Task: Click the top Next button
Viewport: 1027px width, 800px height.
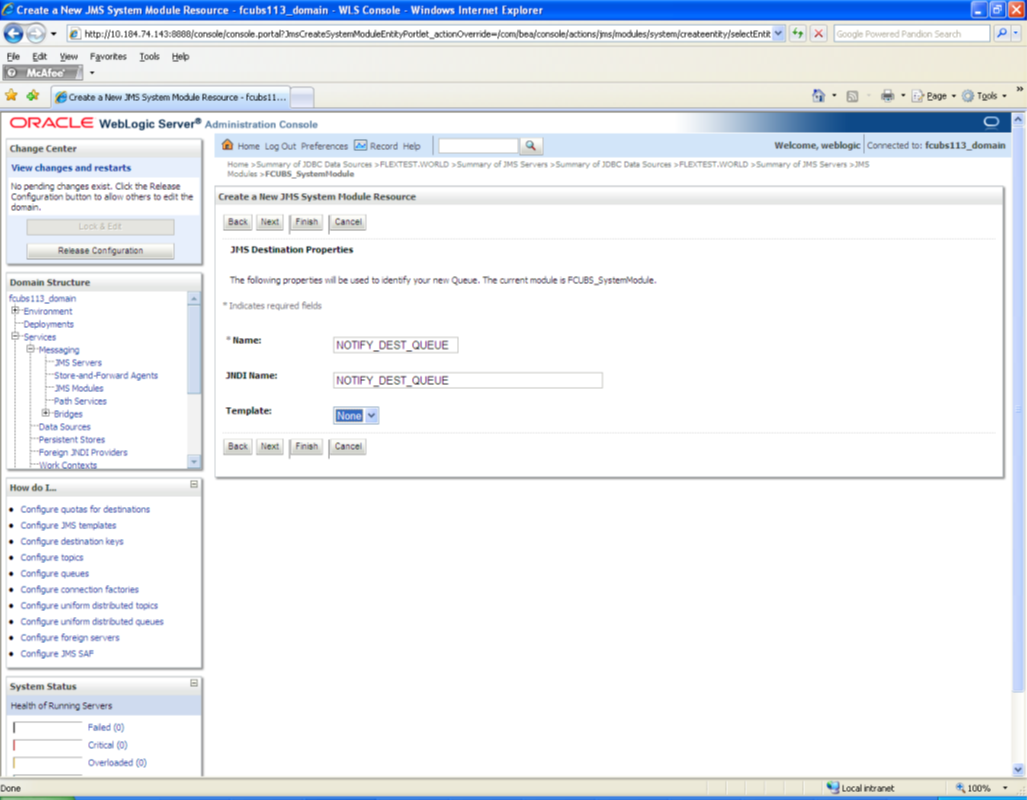Action: 270,222
